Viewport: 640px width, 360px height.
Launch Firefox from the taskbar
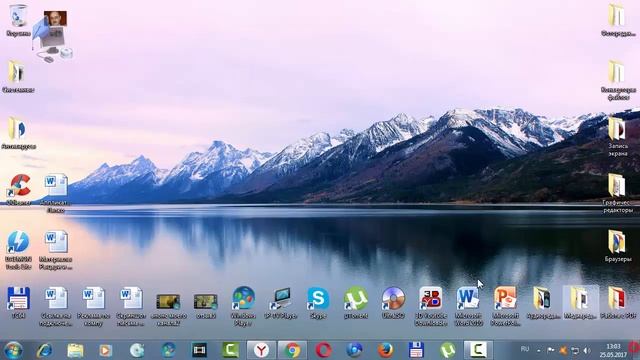385,350
